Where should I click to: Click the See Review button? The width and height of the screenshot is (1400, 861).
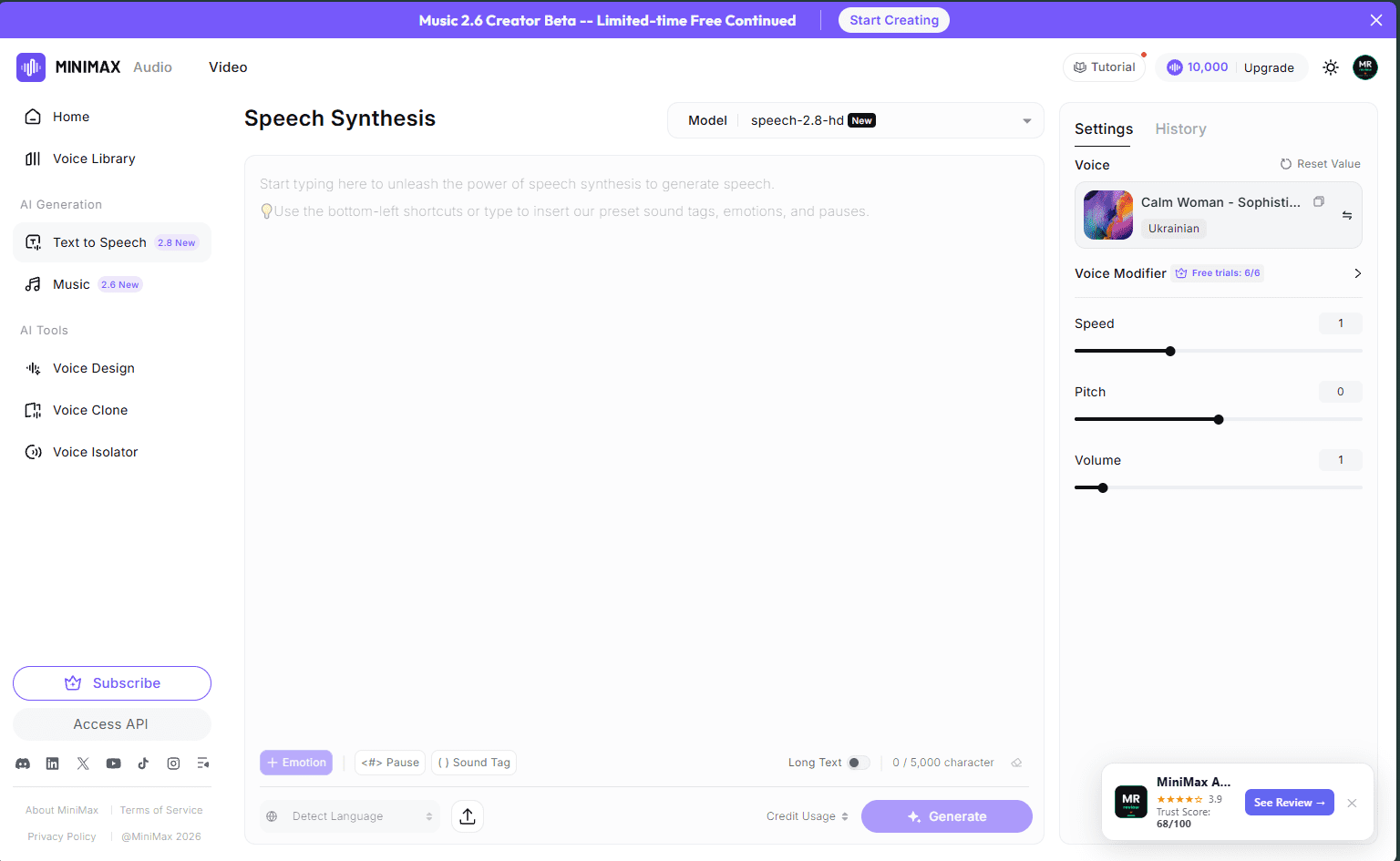(x=1290, y=803)
